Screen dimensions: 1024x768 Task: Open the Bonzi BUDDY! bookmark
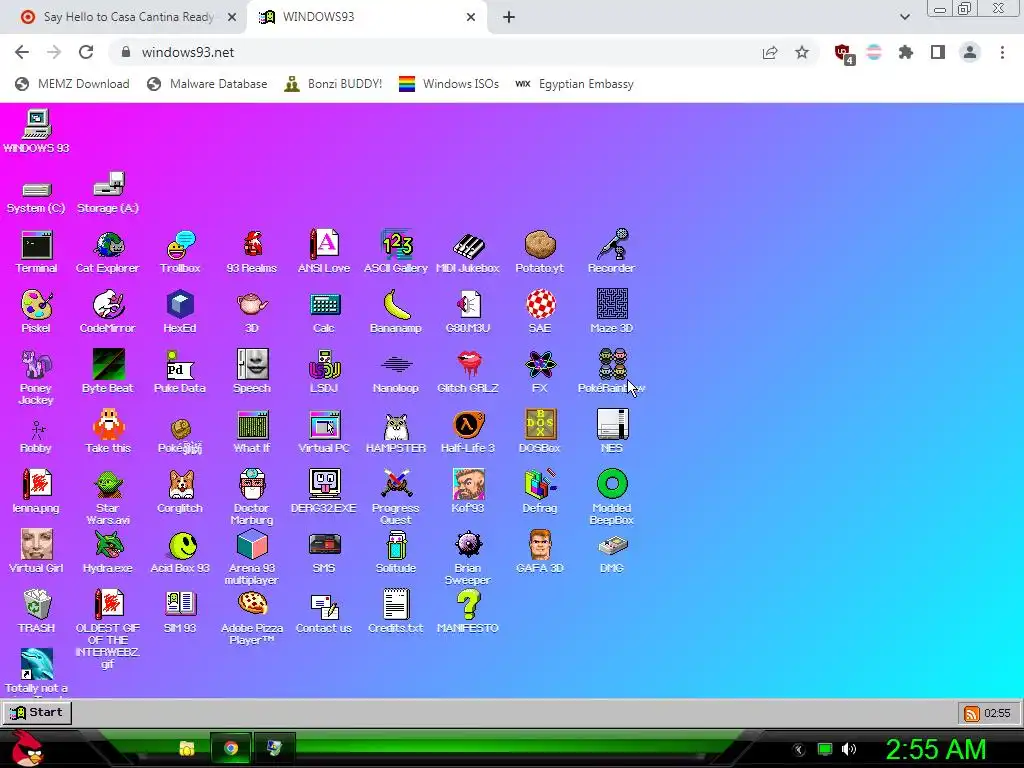pyautogui.click(x=333, y=84)
